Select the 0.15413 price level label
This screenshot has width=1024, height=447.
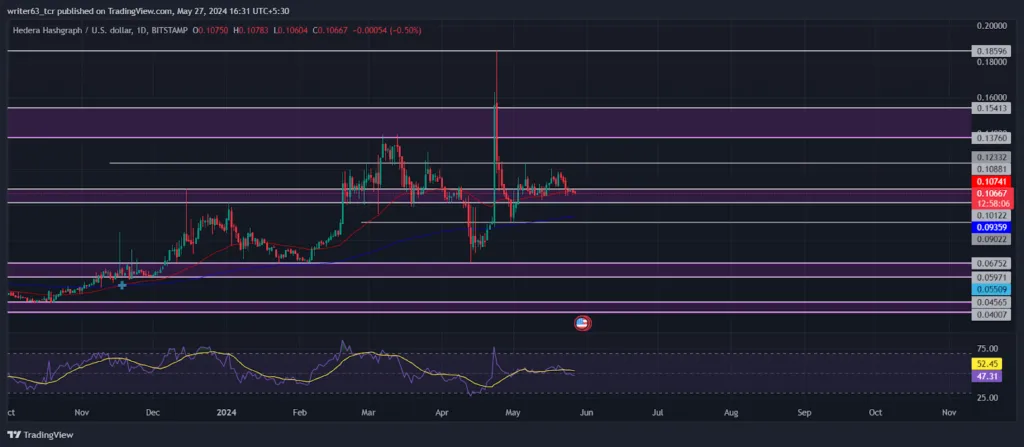991,108
